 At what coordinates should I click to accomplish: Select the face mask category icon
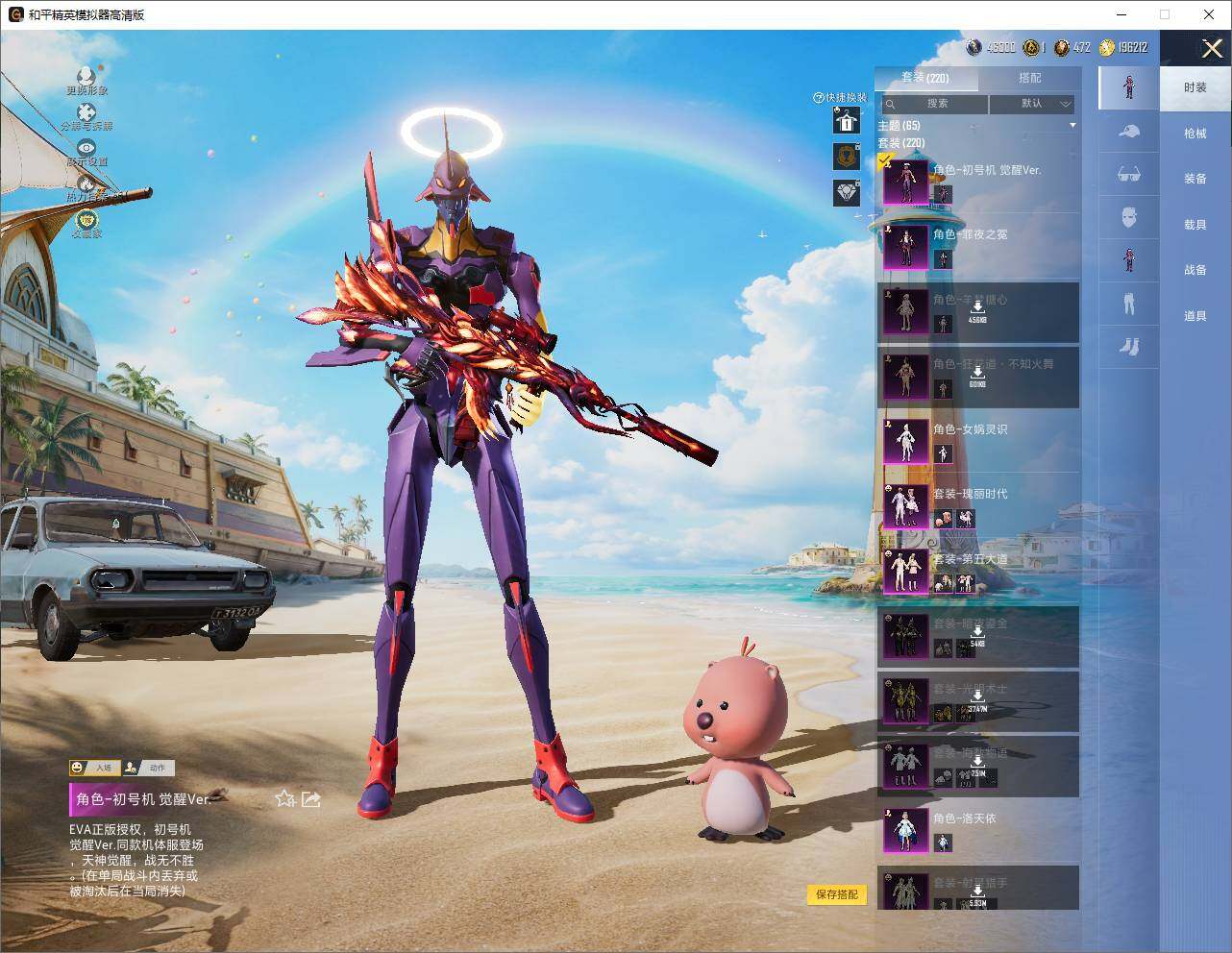click(1129, 217)
